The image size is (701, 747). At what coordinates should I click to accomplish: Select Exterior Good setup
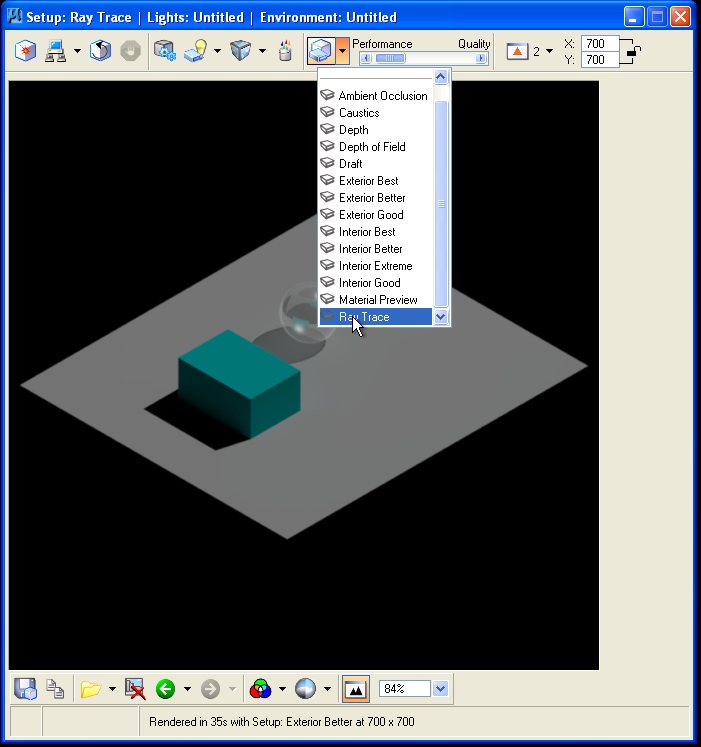[375, 215]
